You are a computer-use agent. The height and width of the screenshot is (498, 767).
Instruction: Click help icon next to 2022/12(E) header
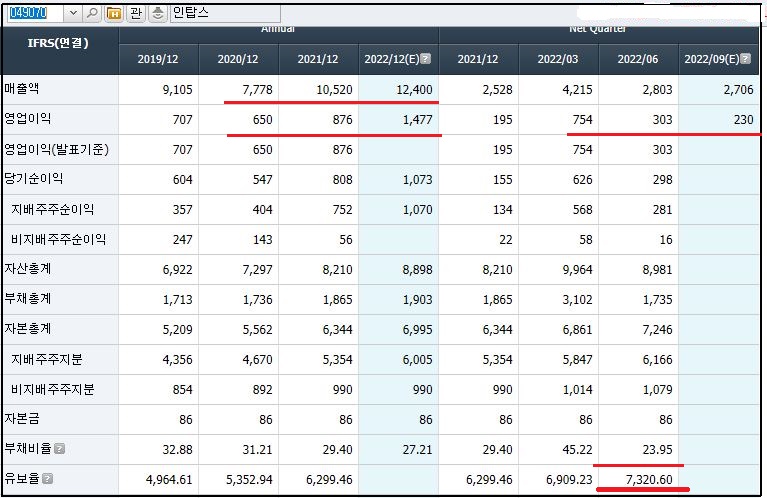pyautogui.click(x=426, y=59)
